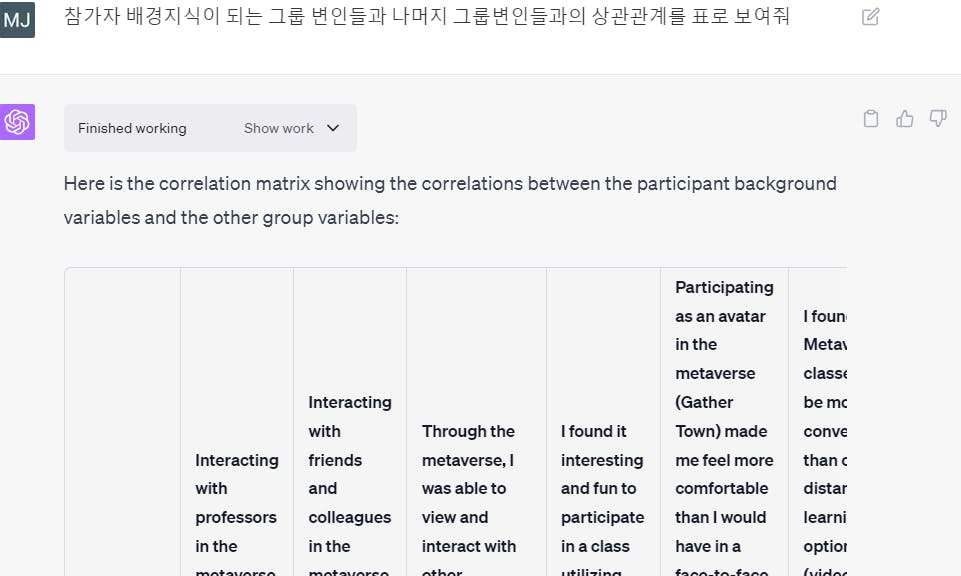The image size is (961, 576).
Task: Copy the response with the clipboard icon
Action: pyautogui.click(x=871, y=119)
